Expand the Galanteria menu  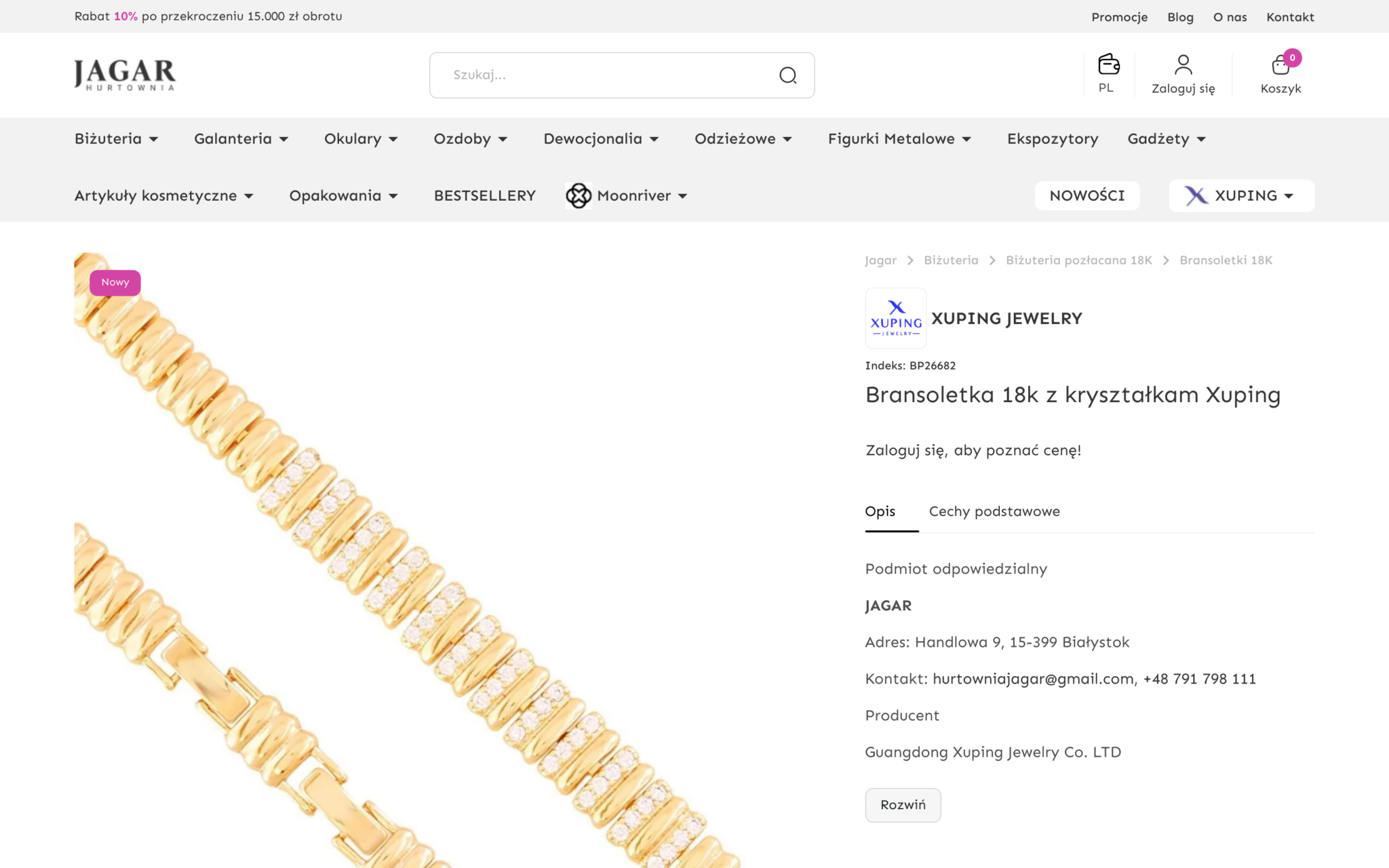pos(241,139)
